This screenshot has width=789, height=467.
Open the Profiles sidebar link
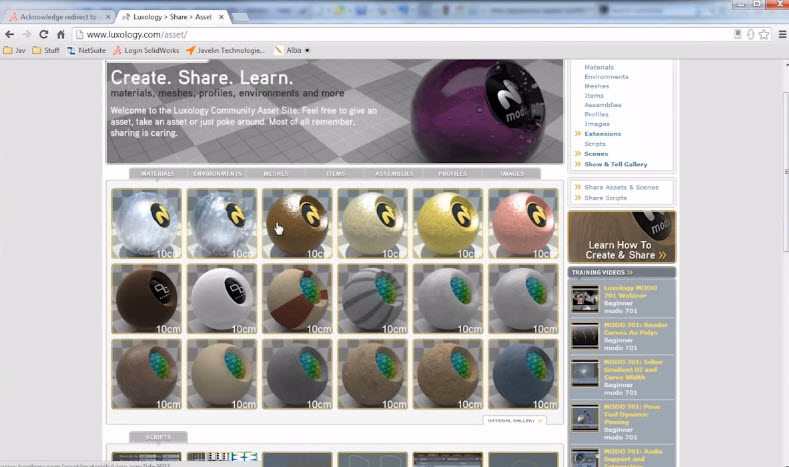[x=596, y=114]
